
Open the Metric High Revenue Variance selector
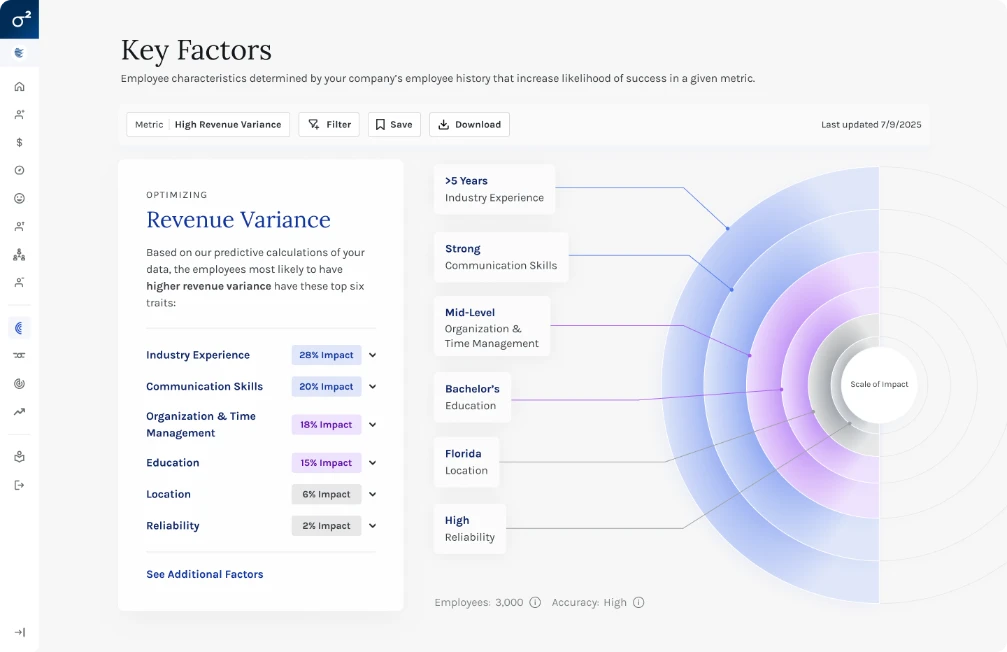tap(208, 125)
